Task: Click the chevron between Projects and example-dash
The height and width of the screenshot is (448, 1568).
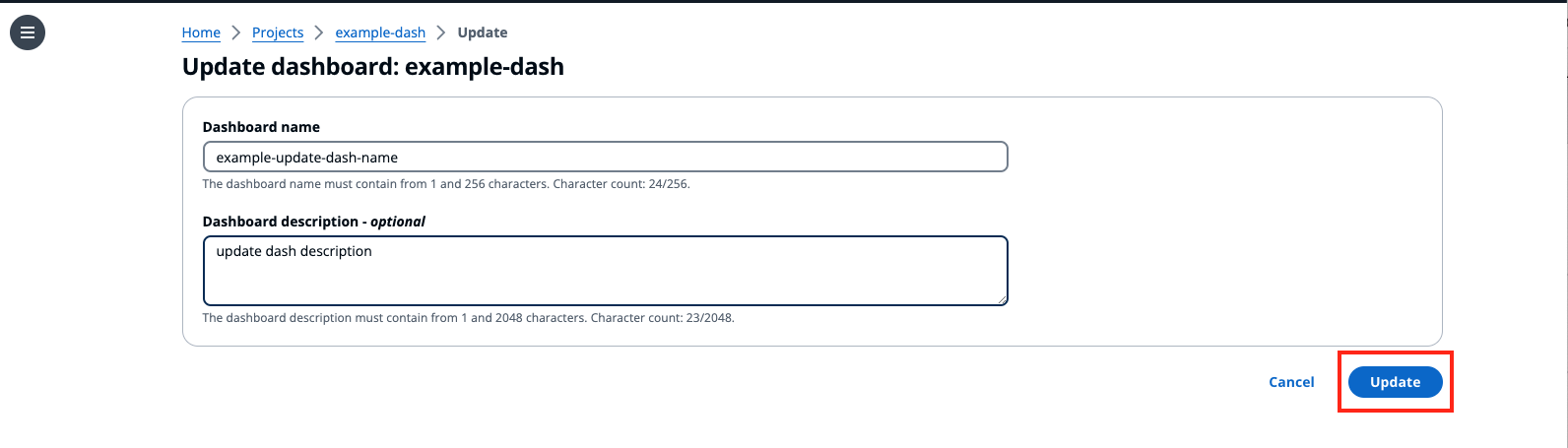Action: pyautogui.click(x=319, y=32)
